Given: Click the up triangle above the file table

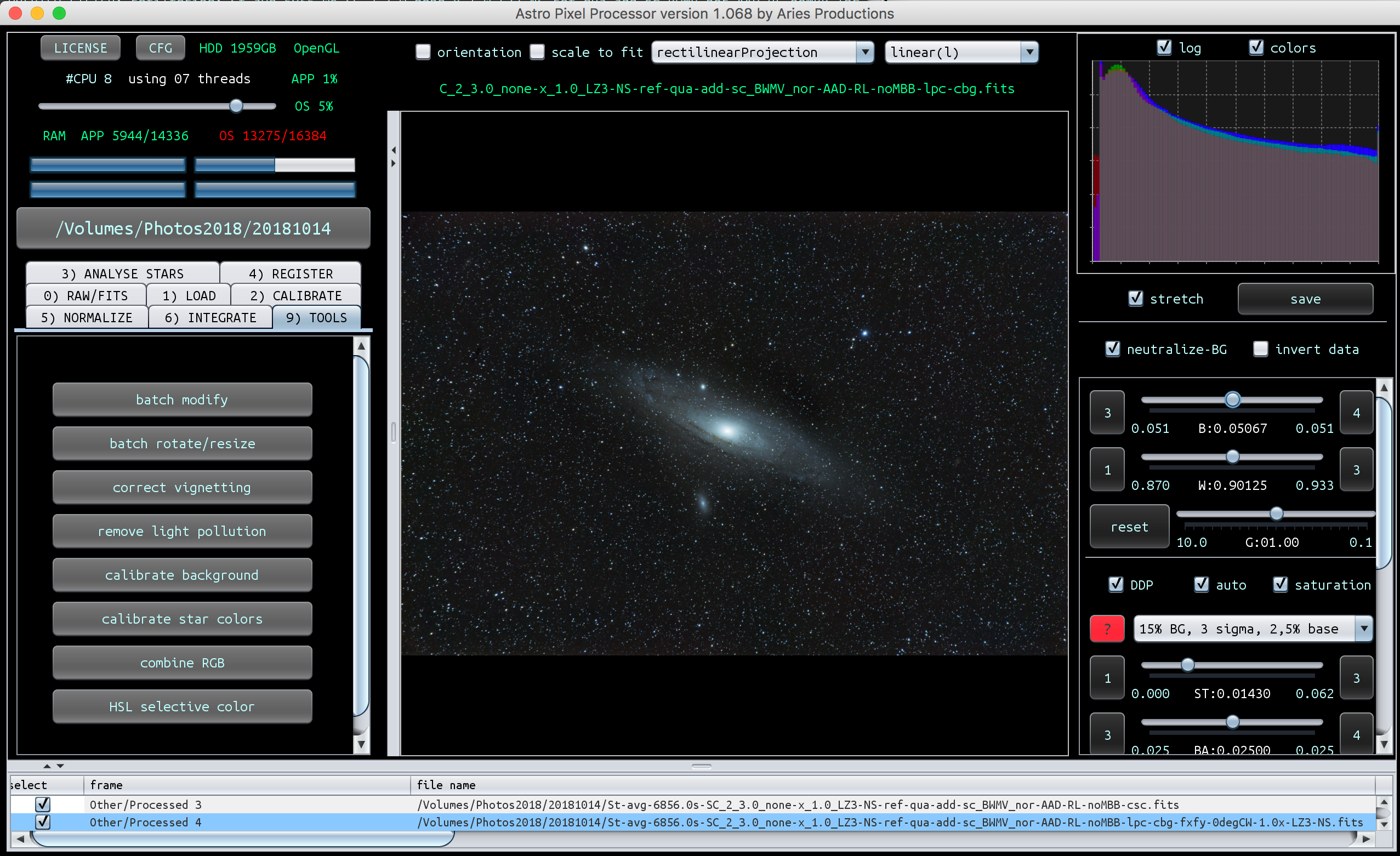Looking at the screenshot, I should tap(46, 766).
